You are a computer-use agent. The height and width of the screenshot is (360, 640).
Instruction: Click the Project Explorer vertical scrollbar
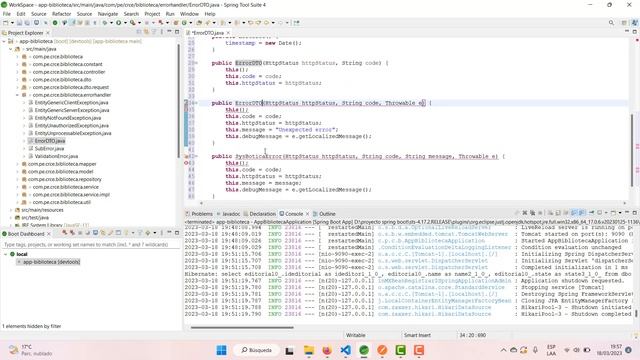[178, 100]
